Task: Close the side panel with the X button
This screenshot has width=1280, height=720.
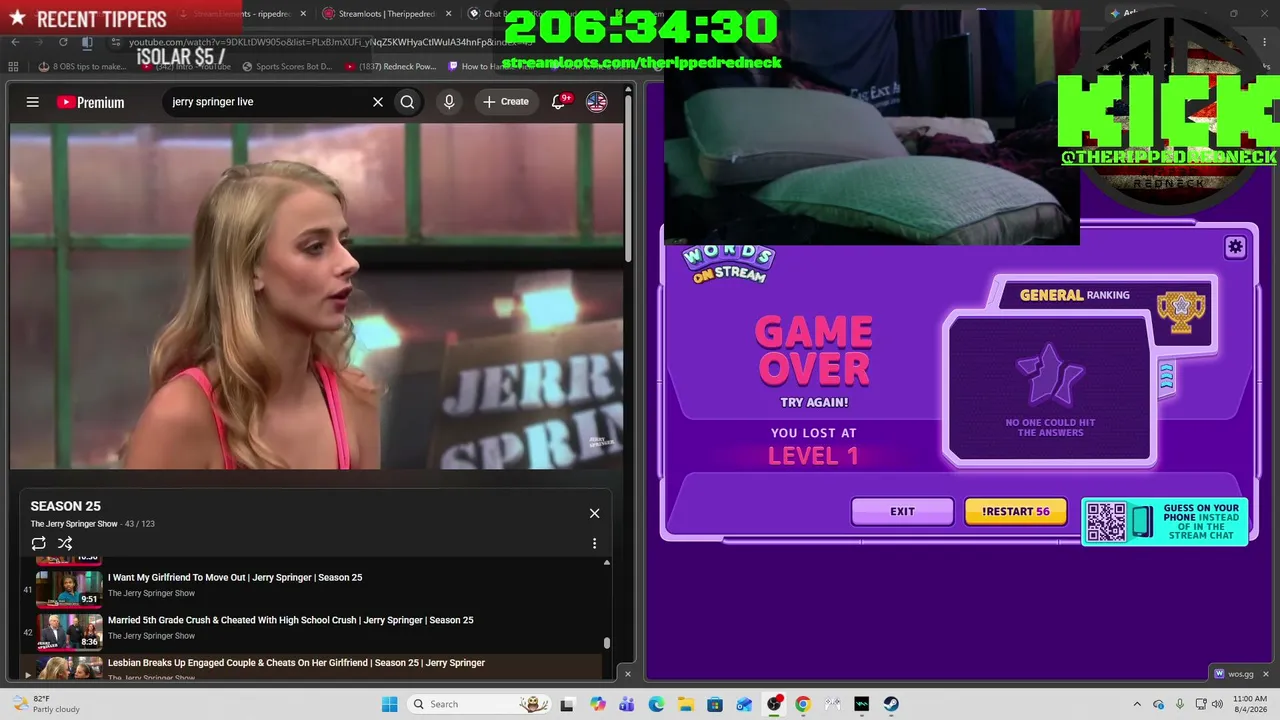Action: click(x=628, y=674)
